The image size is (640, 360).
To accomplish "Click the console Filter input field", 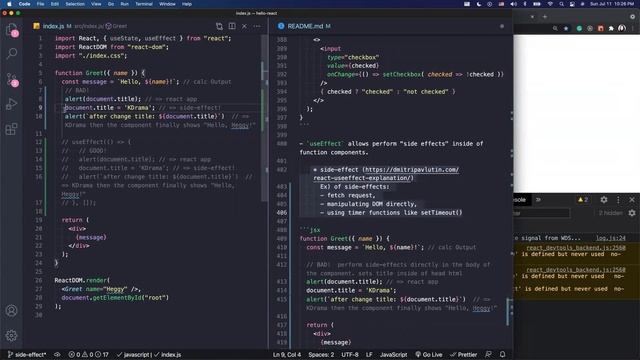I will (542, 213).
